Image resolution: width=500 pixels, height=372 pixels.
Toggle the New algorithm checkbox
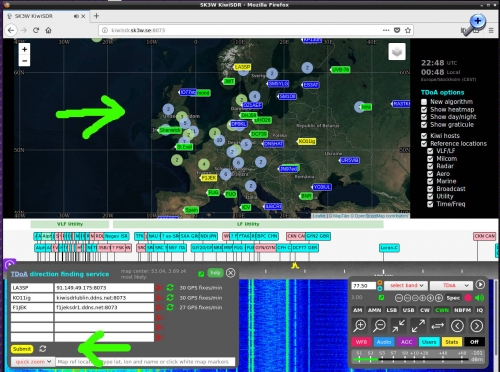[424, 102]
